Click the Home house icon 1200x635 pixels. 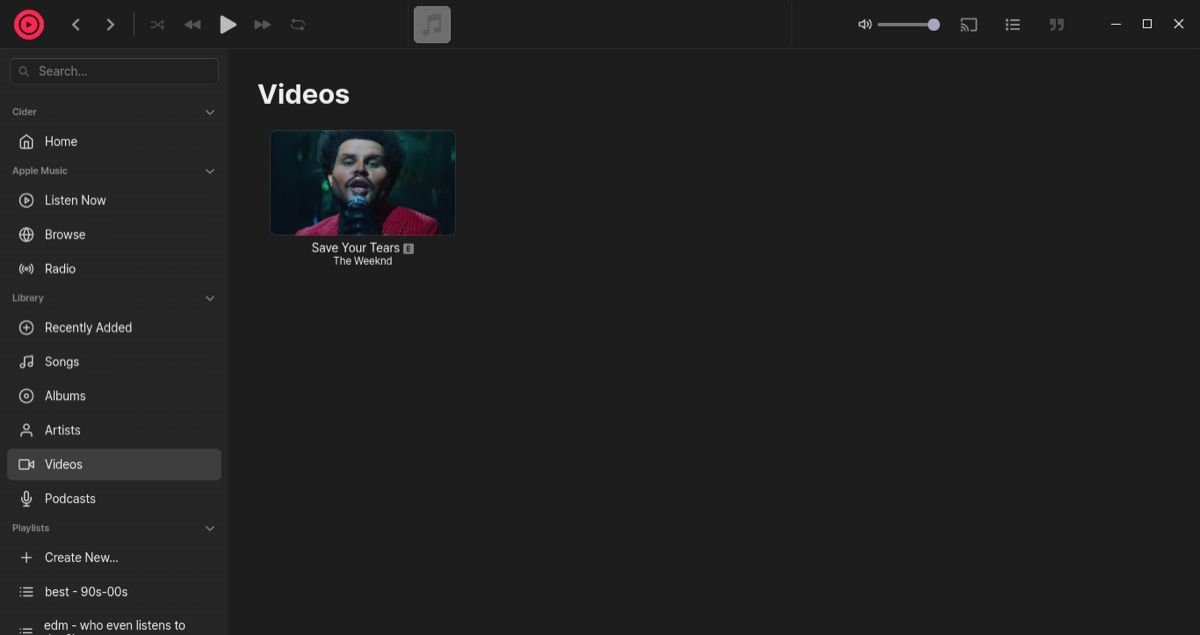click(x=27, y=142)
